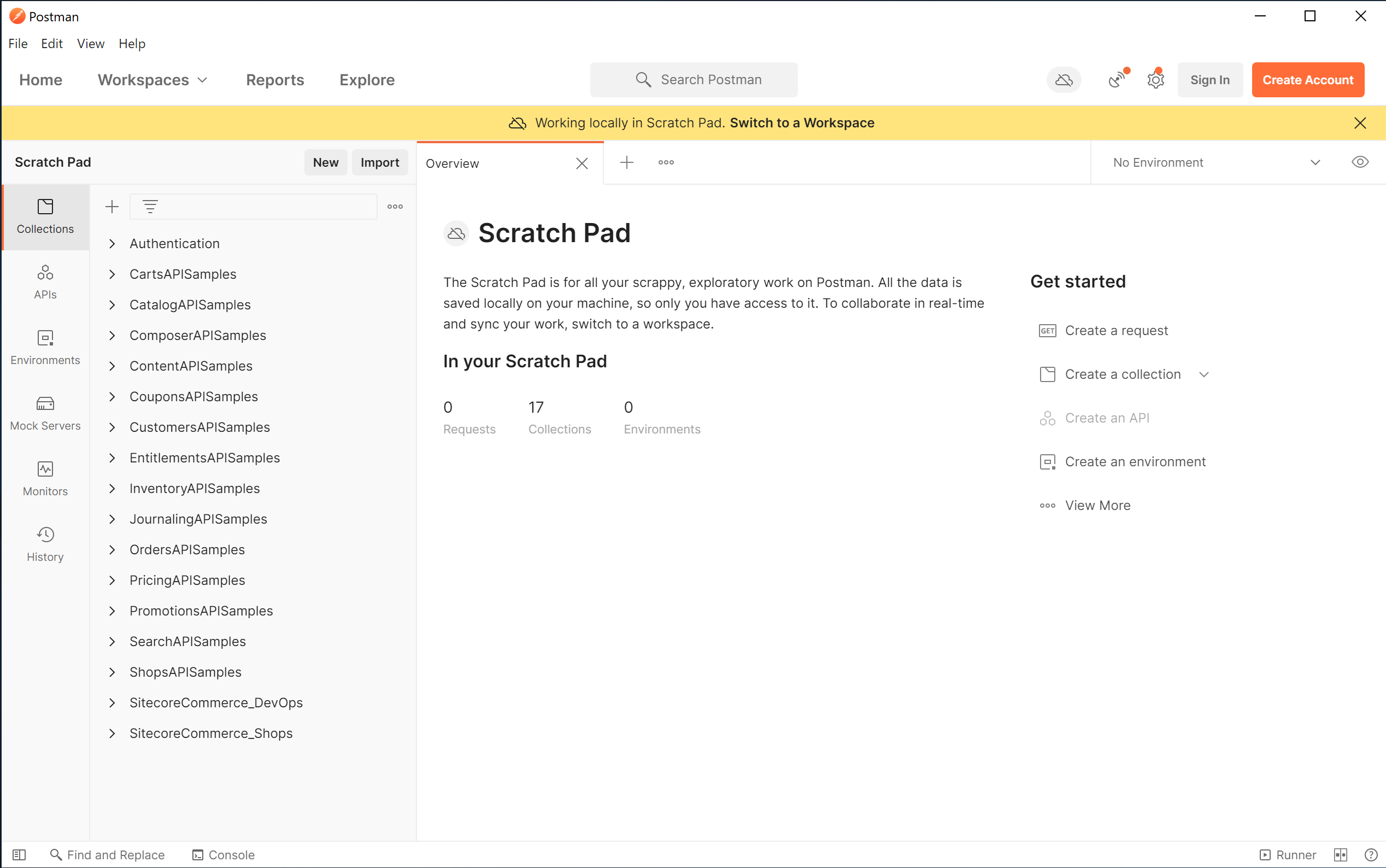Expand the Create a collection chevron
This screenshot has height=868, width=1386.
(1203, 374)
